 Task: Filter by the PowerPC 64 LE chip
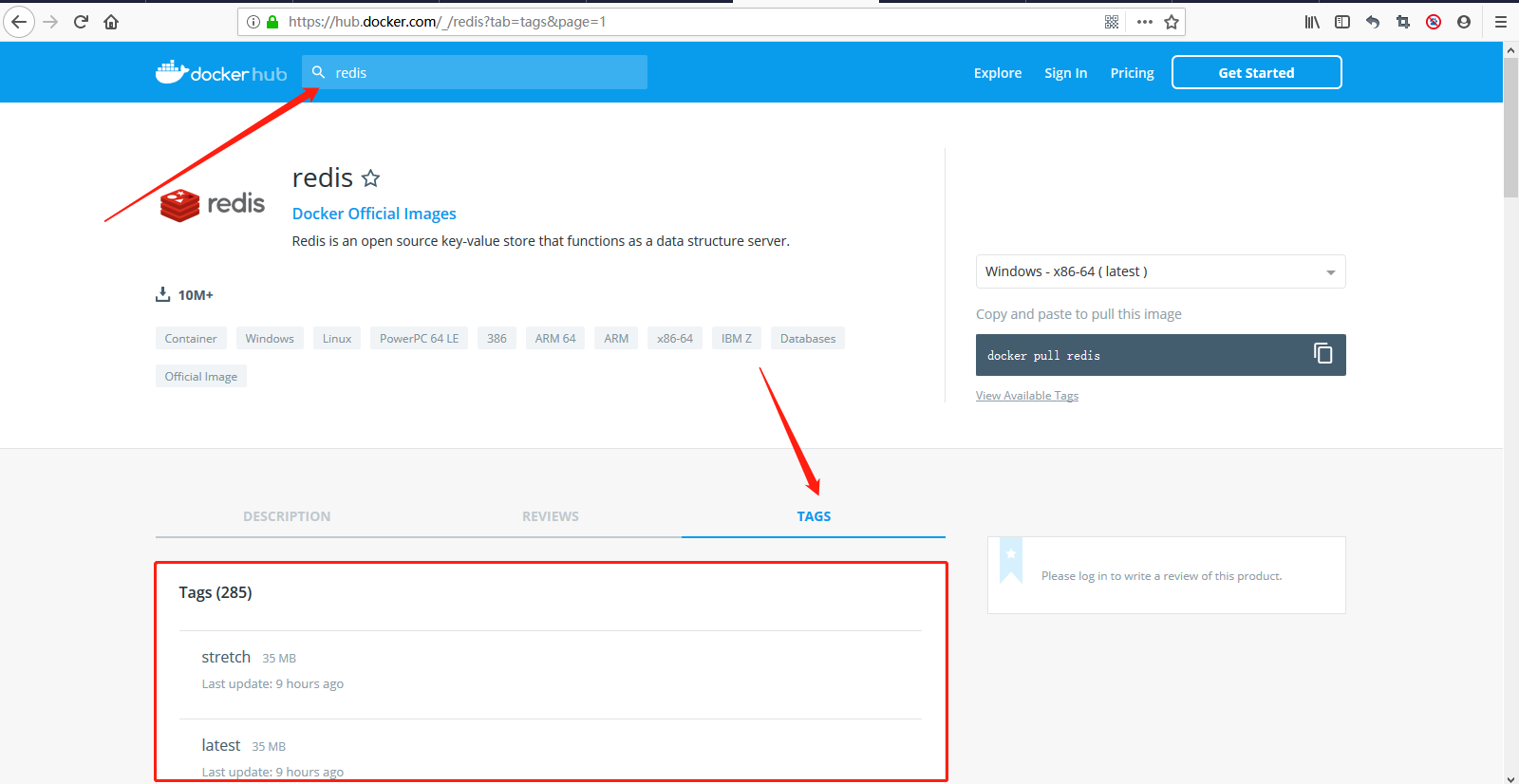pos(419,338)
